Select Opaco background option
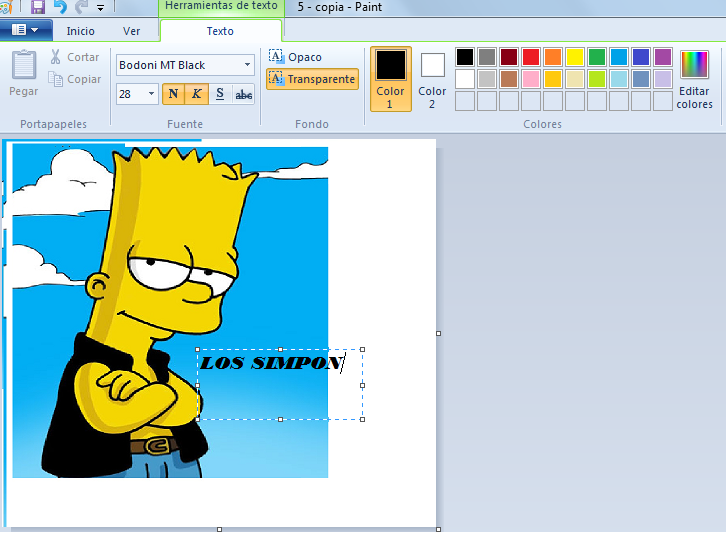 coord(296,57)
